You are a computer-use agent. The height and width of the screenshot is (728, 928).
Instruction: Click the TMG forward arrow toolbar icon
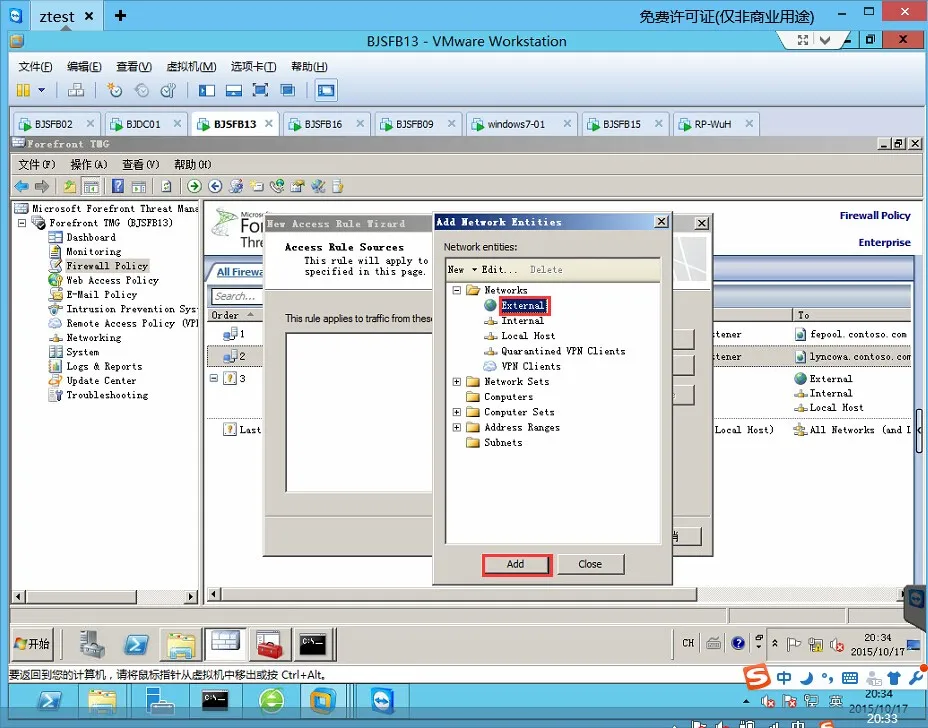[x=42, y=186]
